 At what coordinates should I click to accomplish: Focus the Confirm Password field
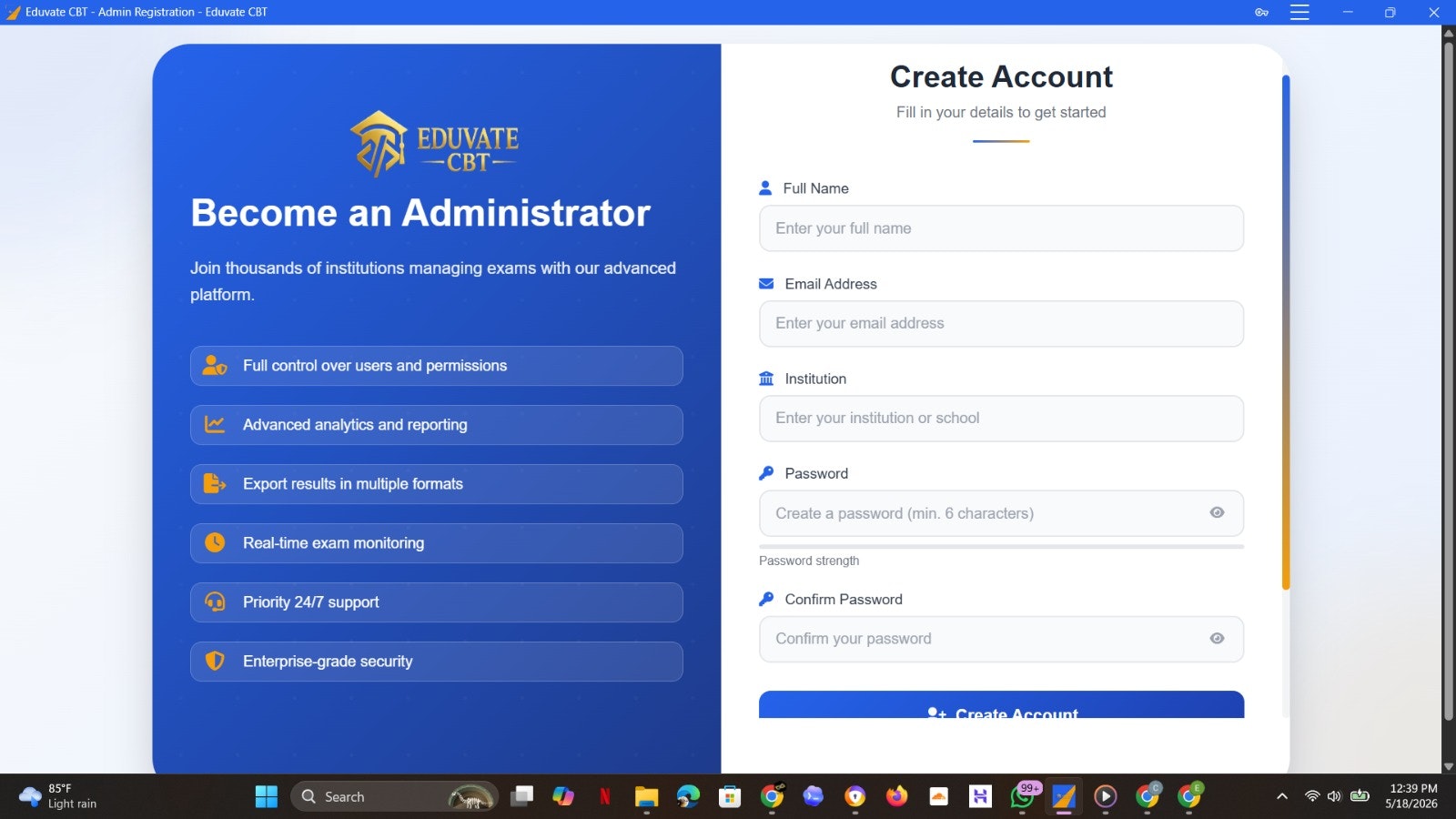pyautogui.click(x=1001, y=639)
